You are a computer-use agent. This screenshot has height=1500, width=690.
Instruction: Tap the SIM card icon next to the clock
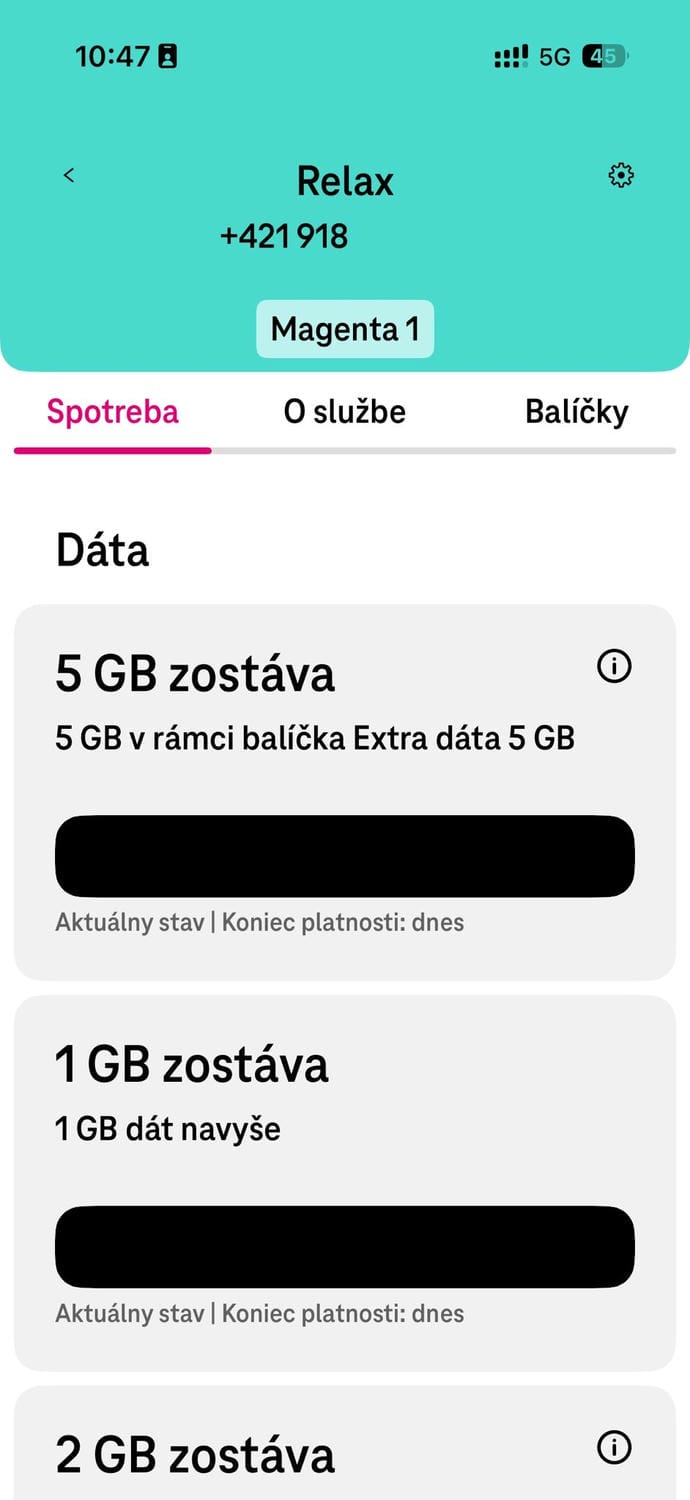[168, 55]
